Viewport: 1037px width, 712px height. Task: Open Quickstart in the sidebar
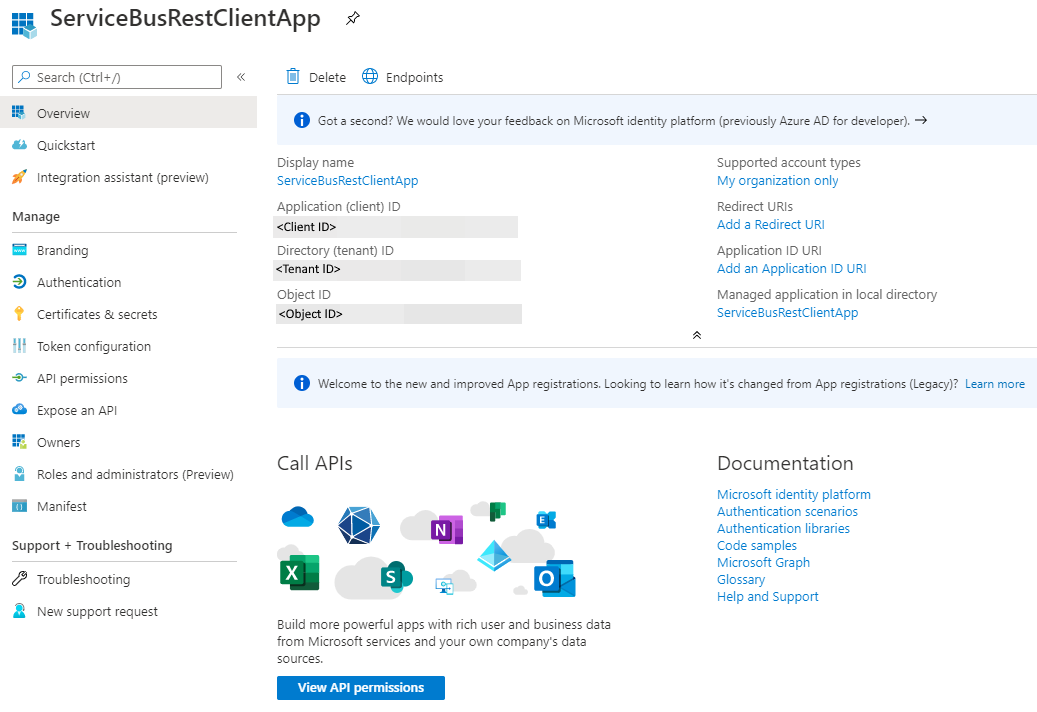coord(66,145)
